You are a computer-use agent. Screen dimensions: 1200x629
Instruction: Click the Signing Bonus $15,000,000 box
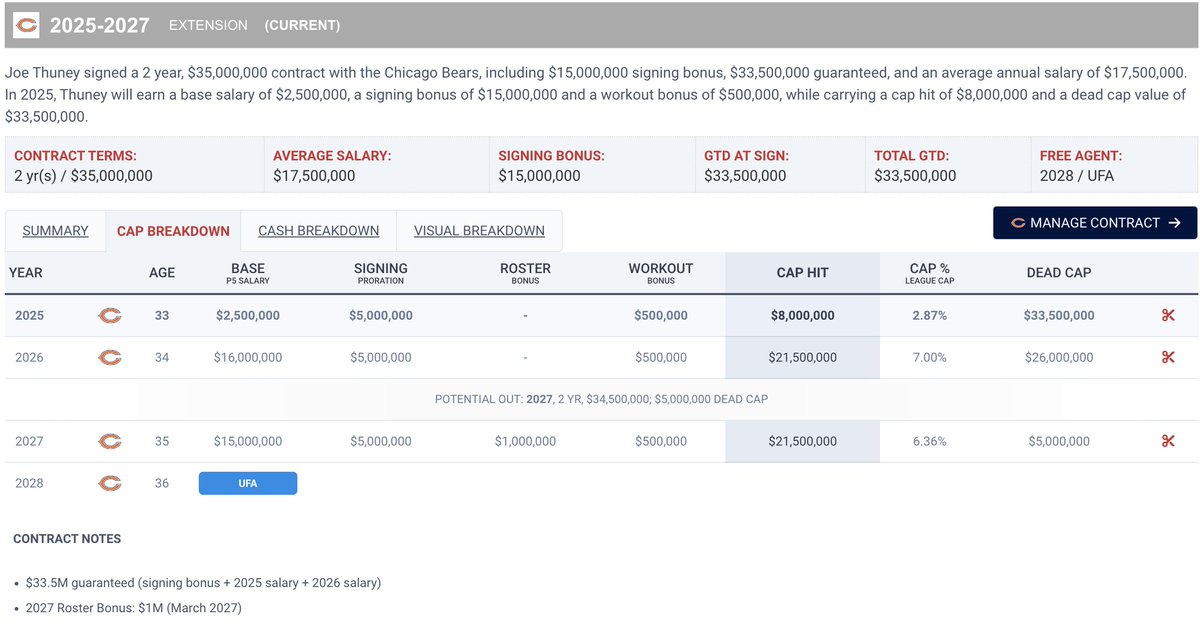591,165
